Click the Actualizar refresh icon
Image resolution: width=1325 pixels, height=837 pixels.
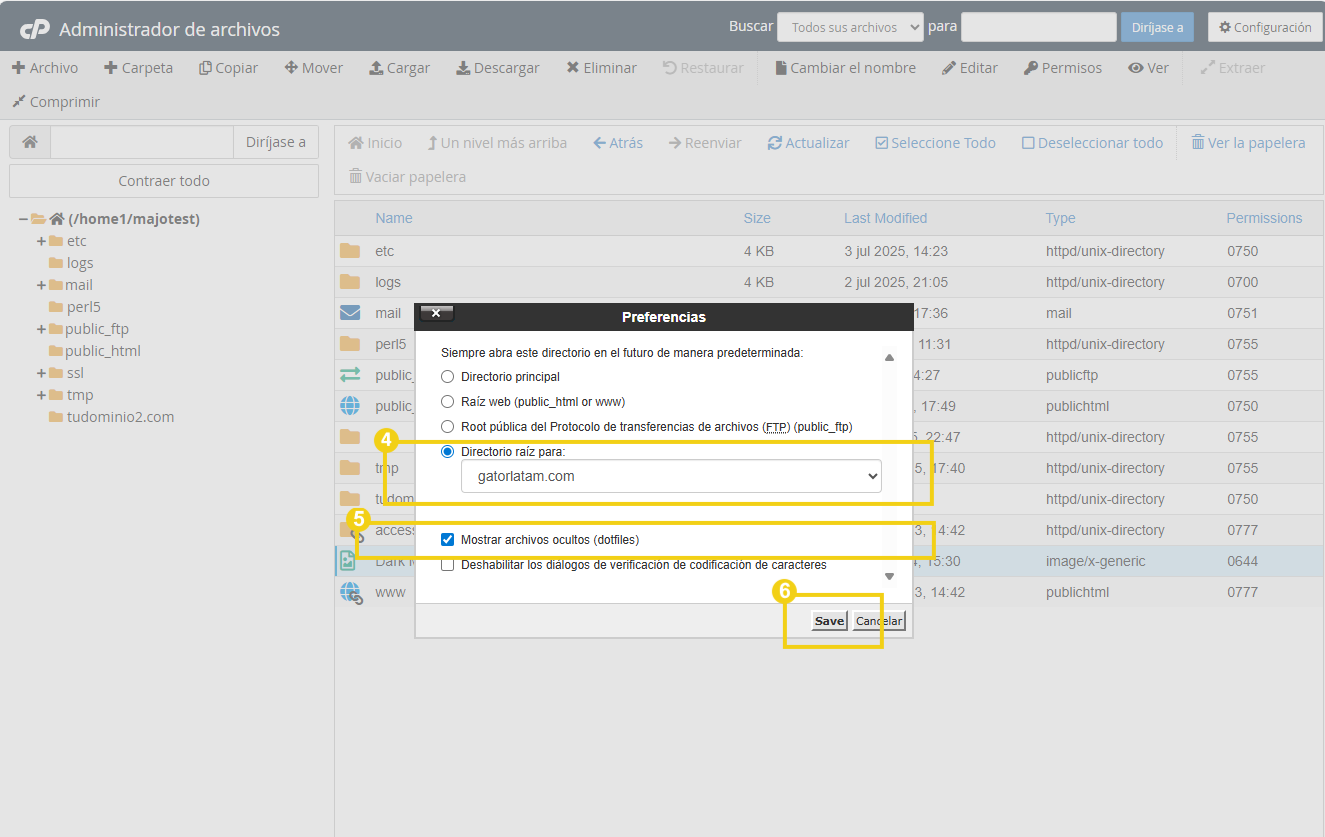pos(775,143)
